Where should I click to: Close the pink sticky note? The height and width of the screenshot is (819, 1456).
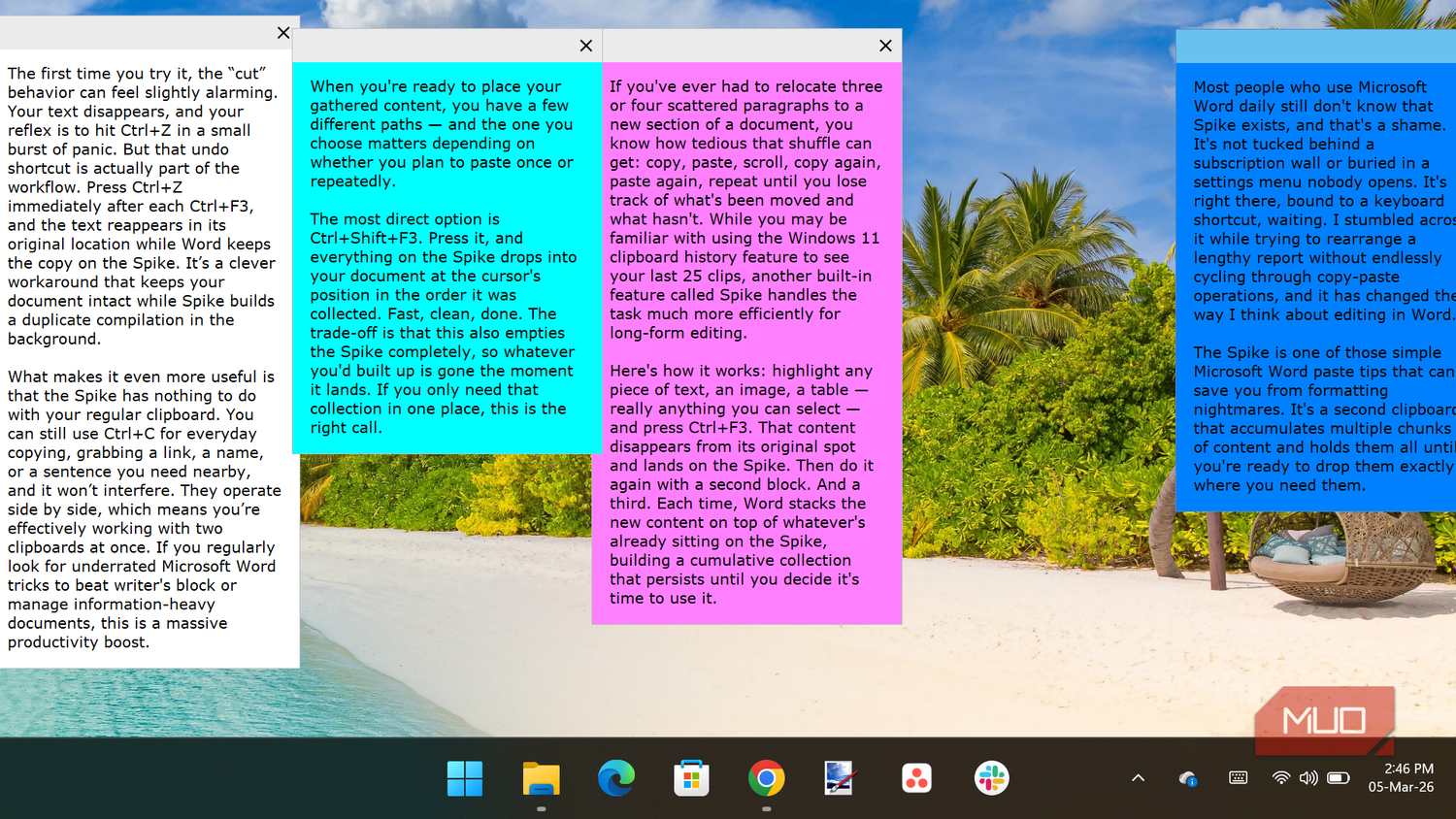[x=885, y=46]
